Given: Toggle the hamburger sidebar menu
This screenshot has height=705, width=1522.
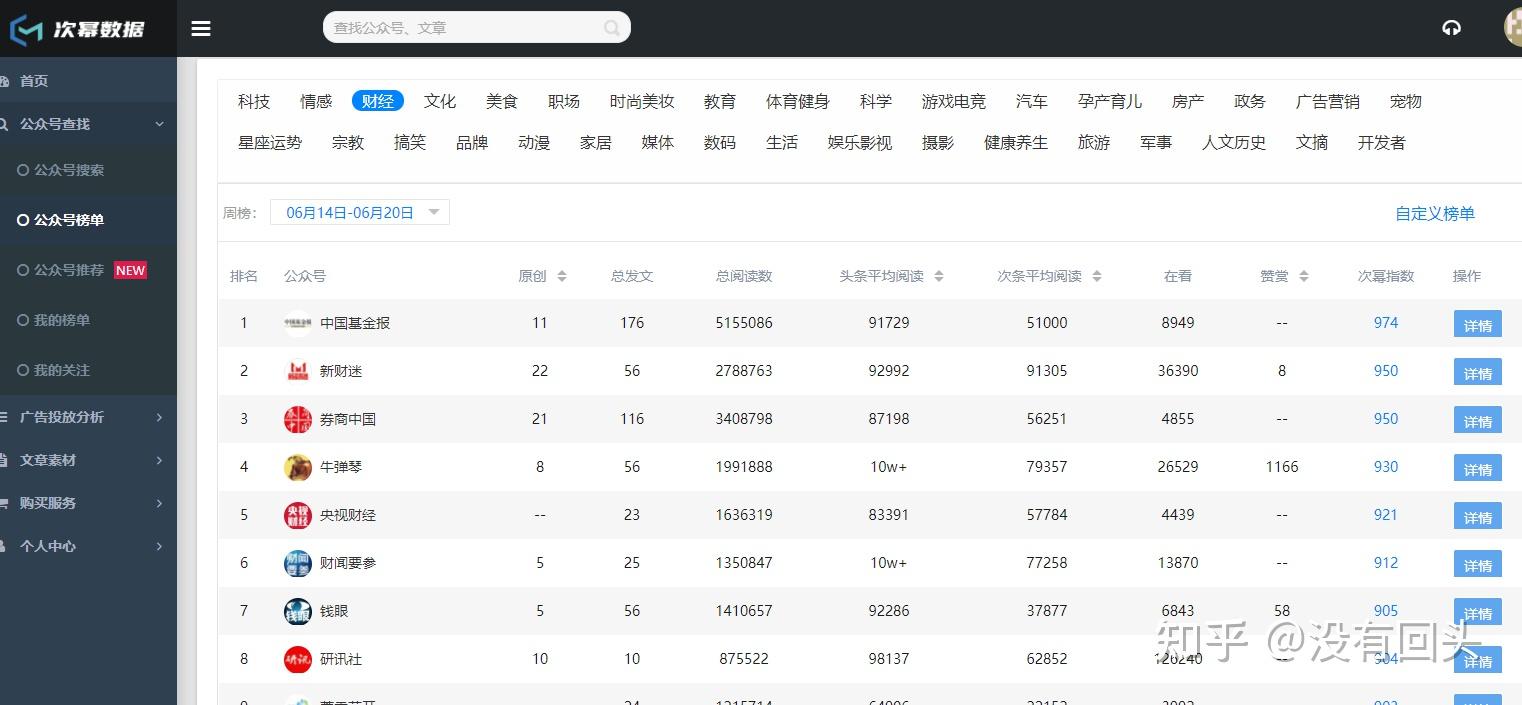Looking at the screenshot, I should click(x=201, y=28).
